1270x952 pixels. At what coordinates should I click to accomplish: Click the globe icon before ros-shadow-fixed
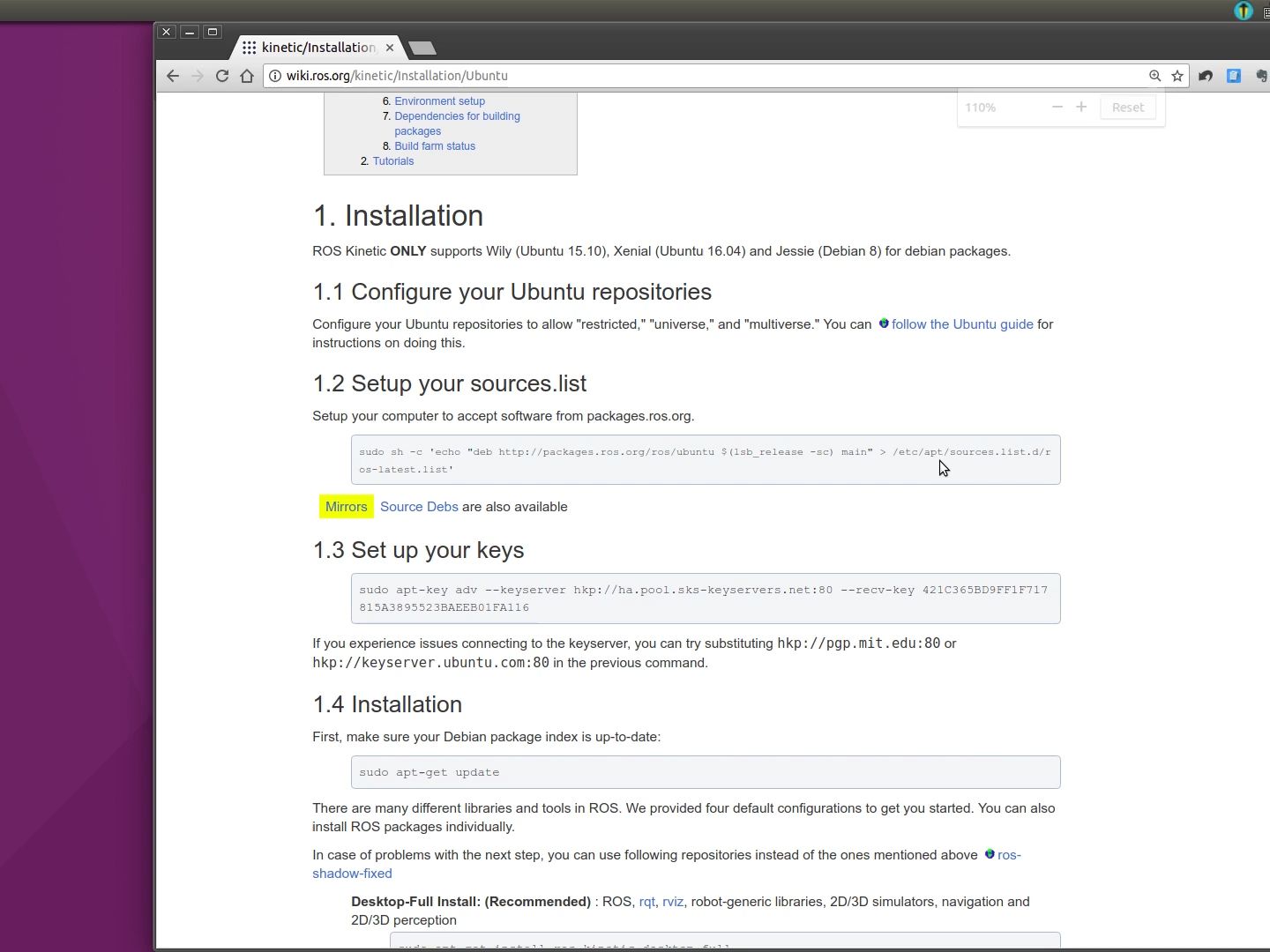(990, 854)
